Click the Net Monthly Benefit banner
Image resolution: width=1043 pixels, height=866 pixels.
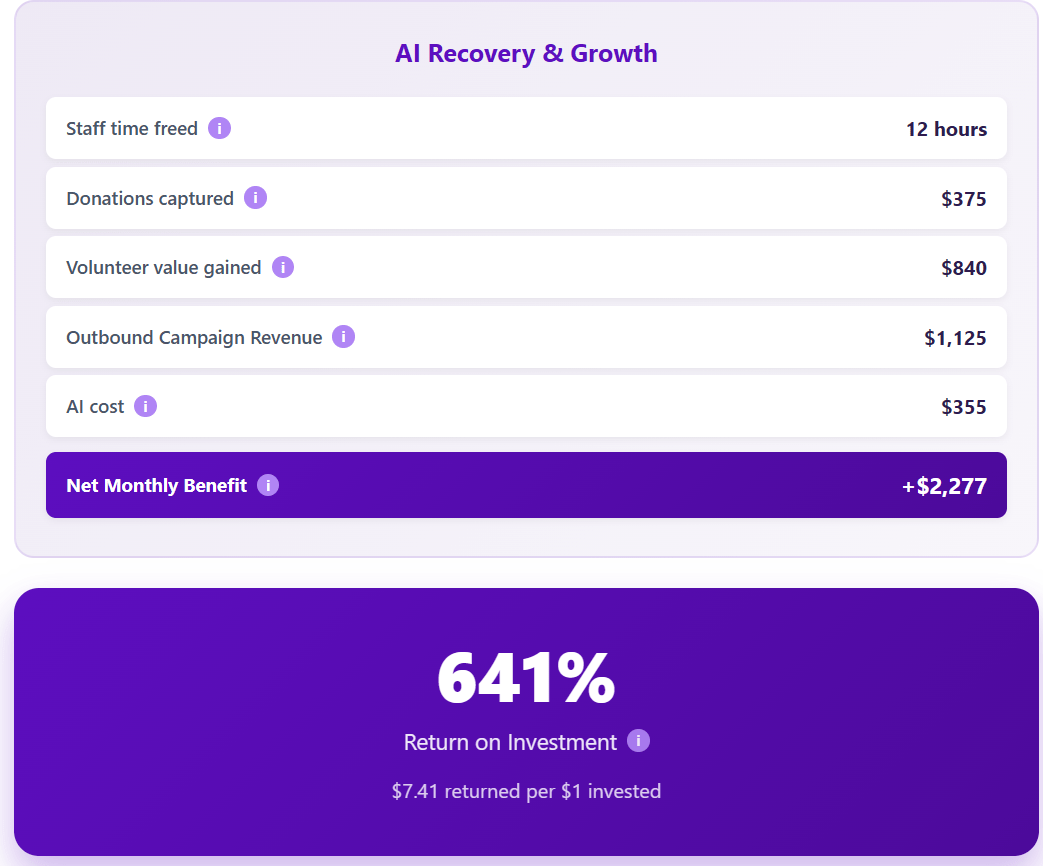pos(526,485)
